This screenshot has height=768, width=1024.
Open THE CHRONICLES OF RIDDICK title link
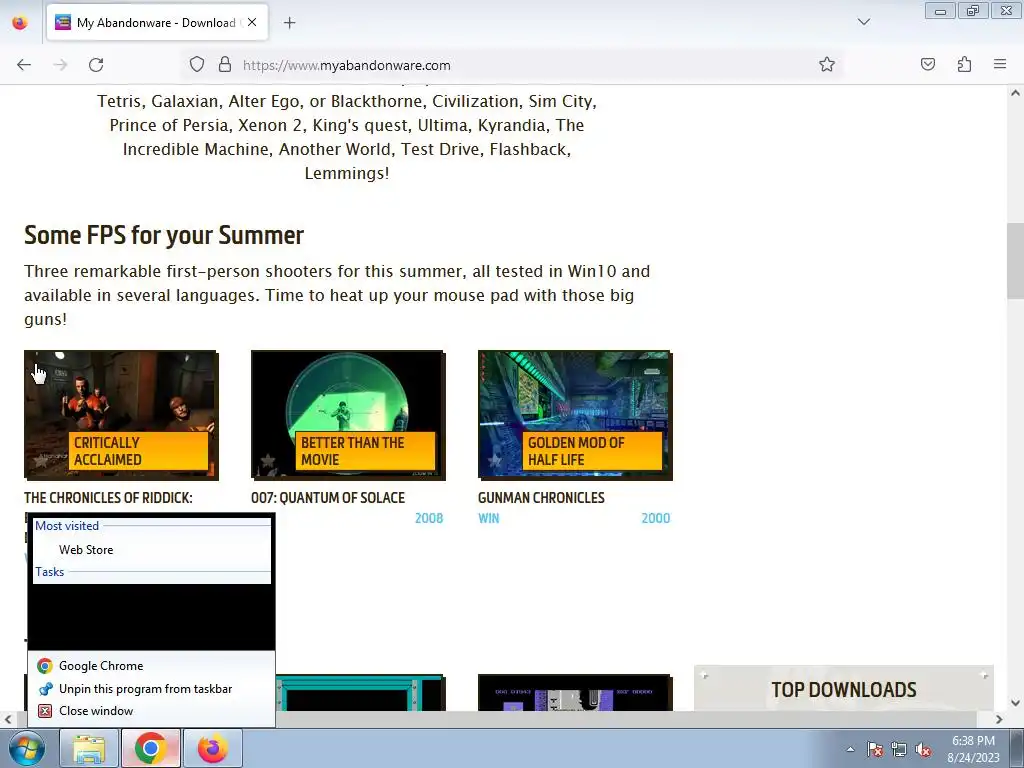(x=108, y=498)
